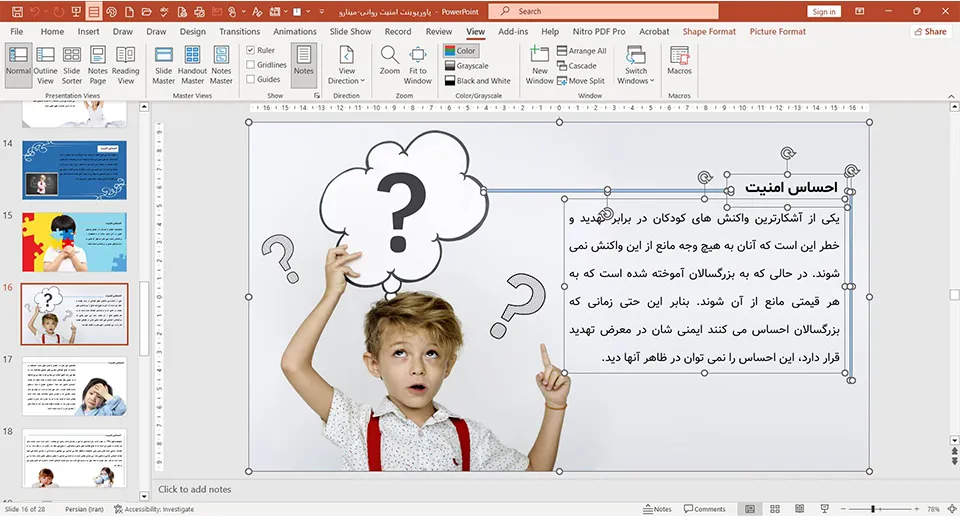
Task: Fit slide to window
Action: pyautogui.click(x=418, y=65)
